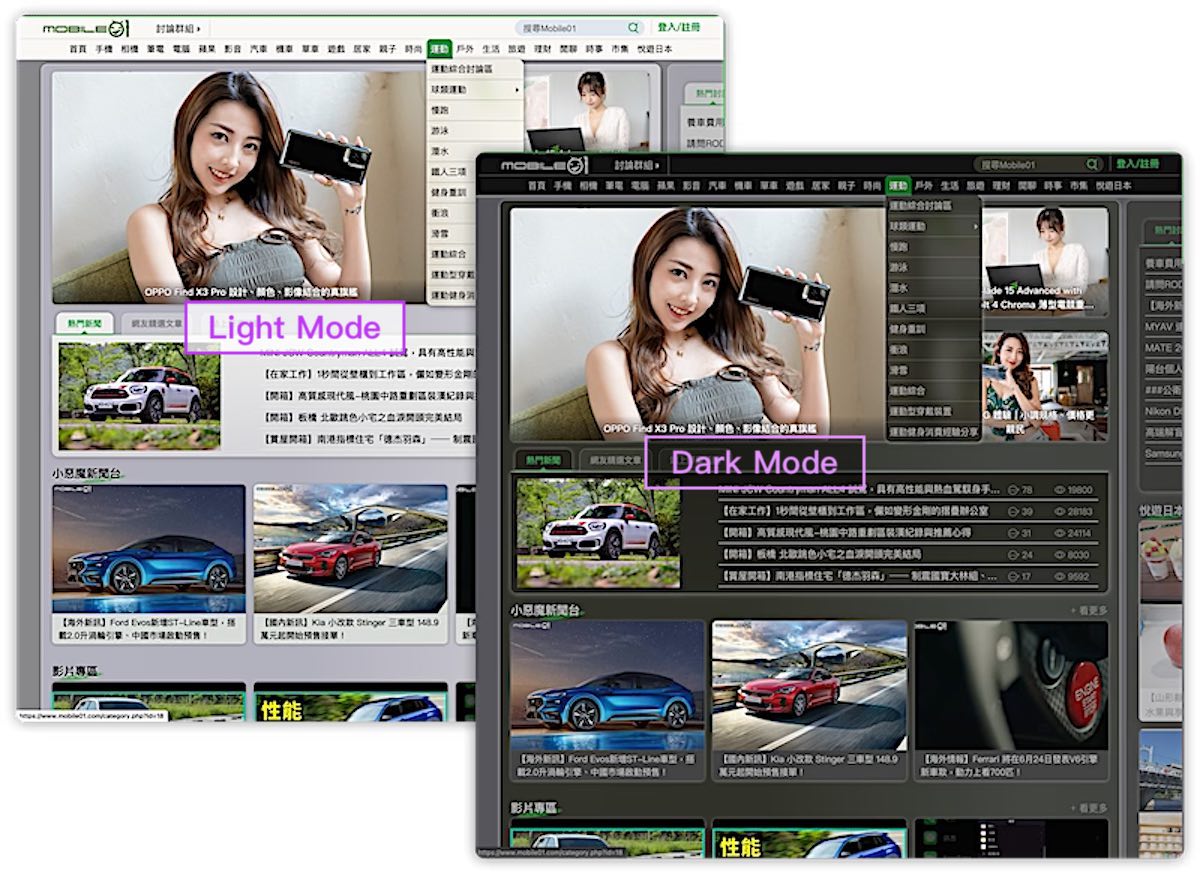
Task: Click the comment icon beside count 39
Action: tap(1014, 512)
